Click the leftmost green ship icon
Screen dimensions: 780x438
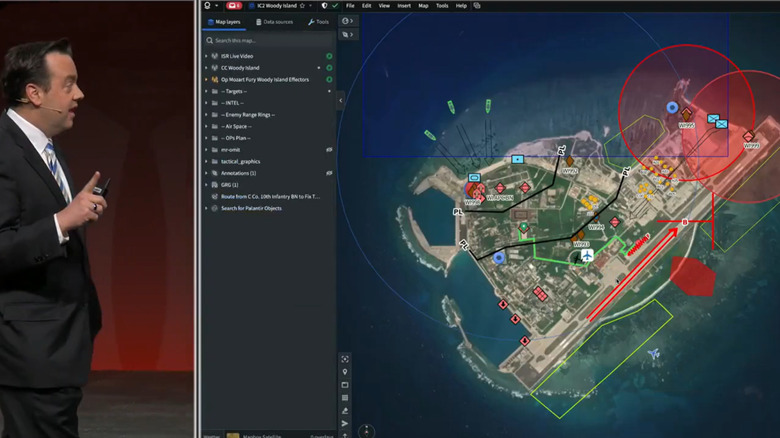click(430, 135)
